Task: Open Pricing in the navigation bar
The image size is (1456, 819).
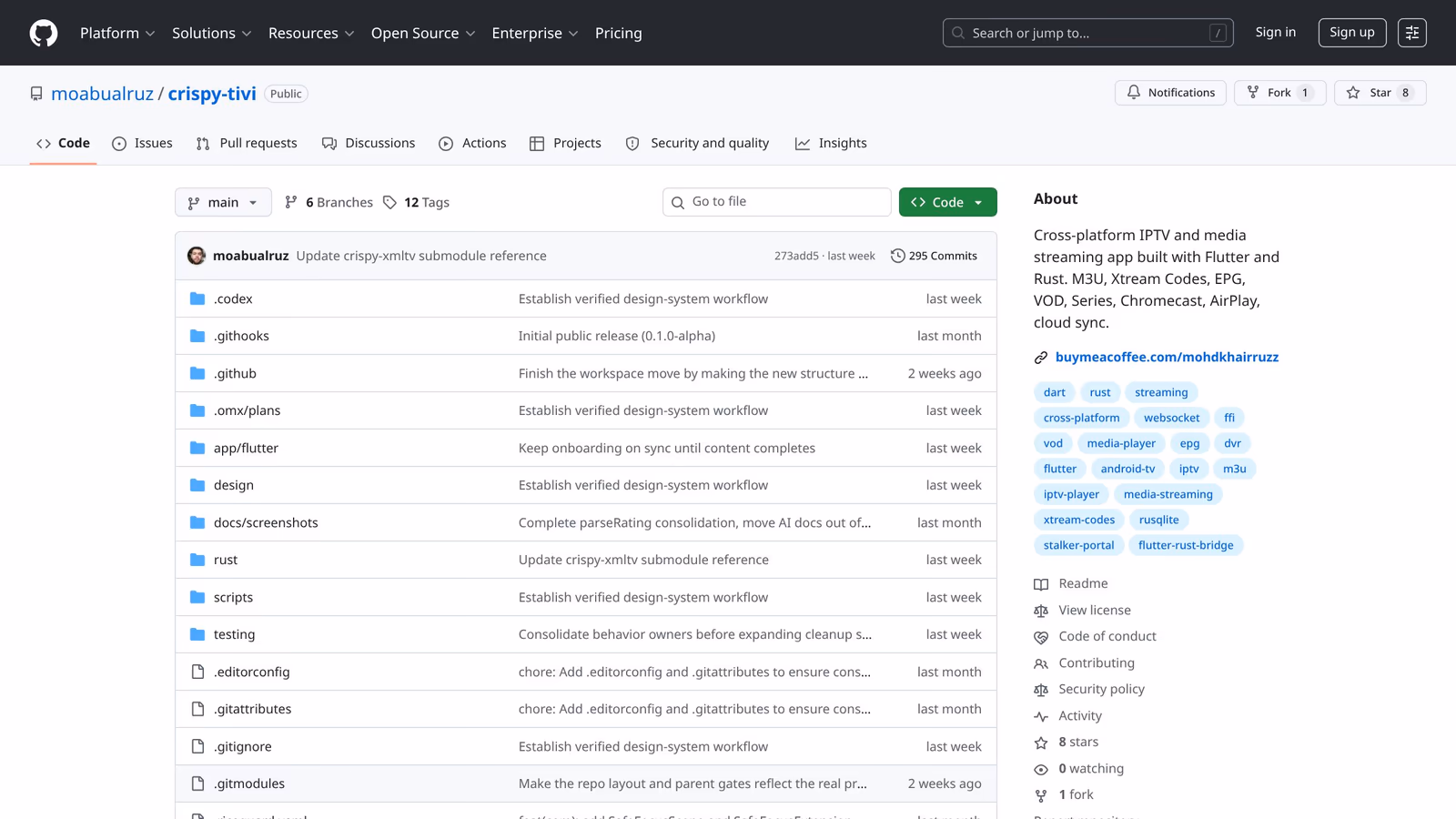Action: tap(618, 33)
